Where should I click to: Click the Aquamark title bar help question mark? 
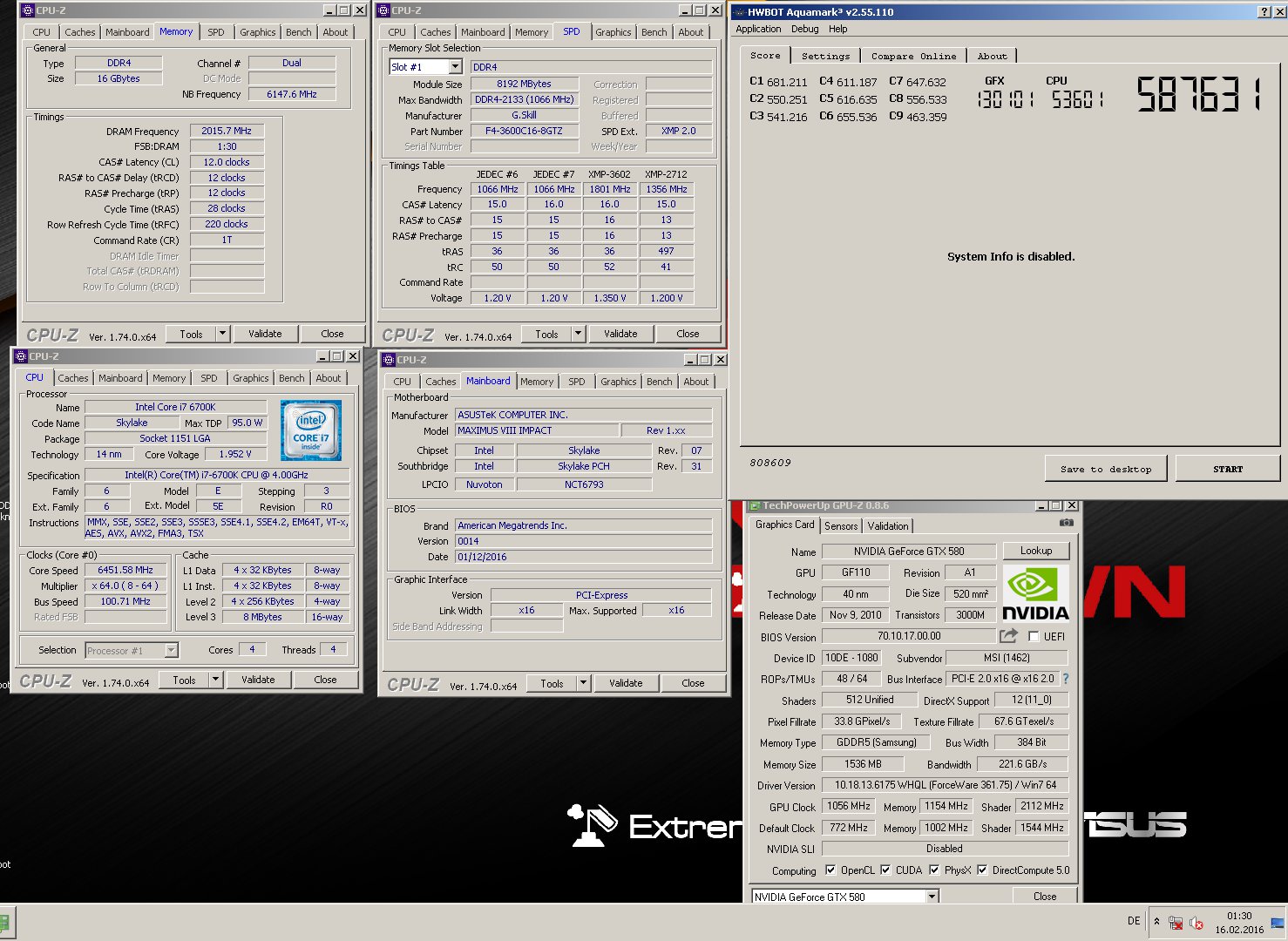pos(1264,11)
